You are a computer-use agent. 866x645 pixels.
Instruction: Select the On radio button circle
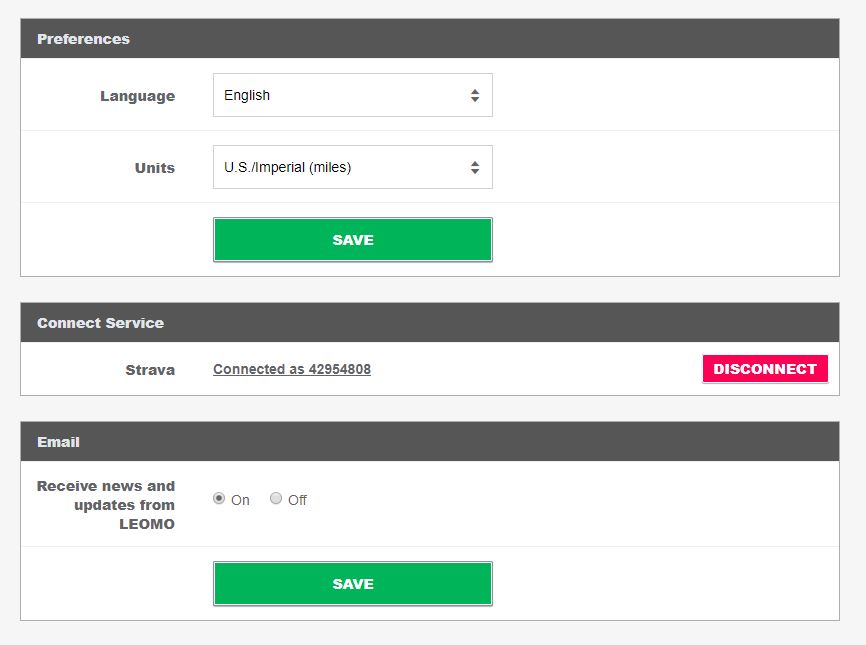point(219,498)
